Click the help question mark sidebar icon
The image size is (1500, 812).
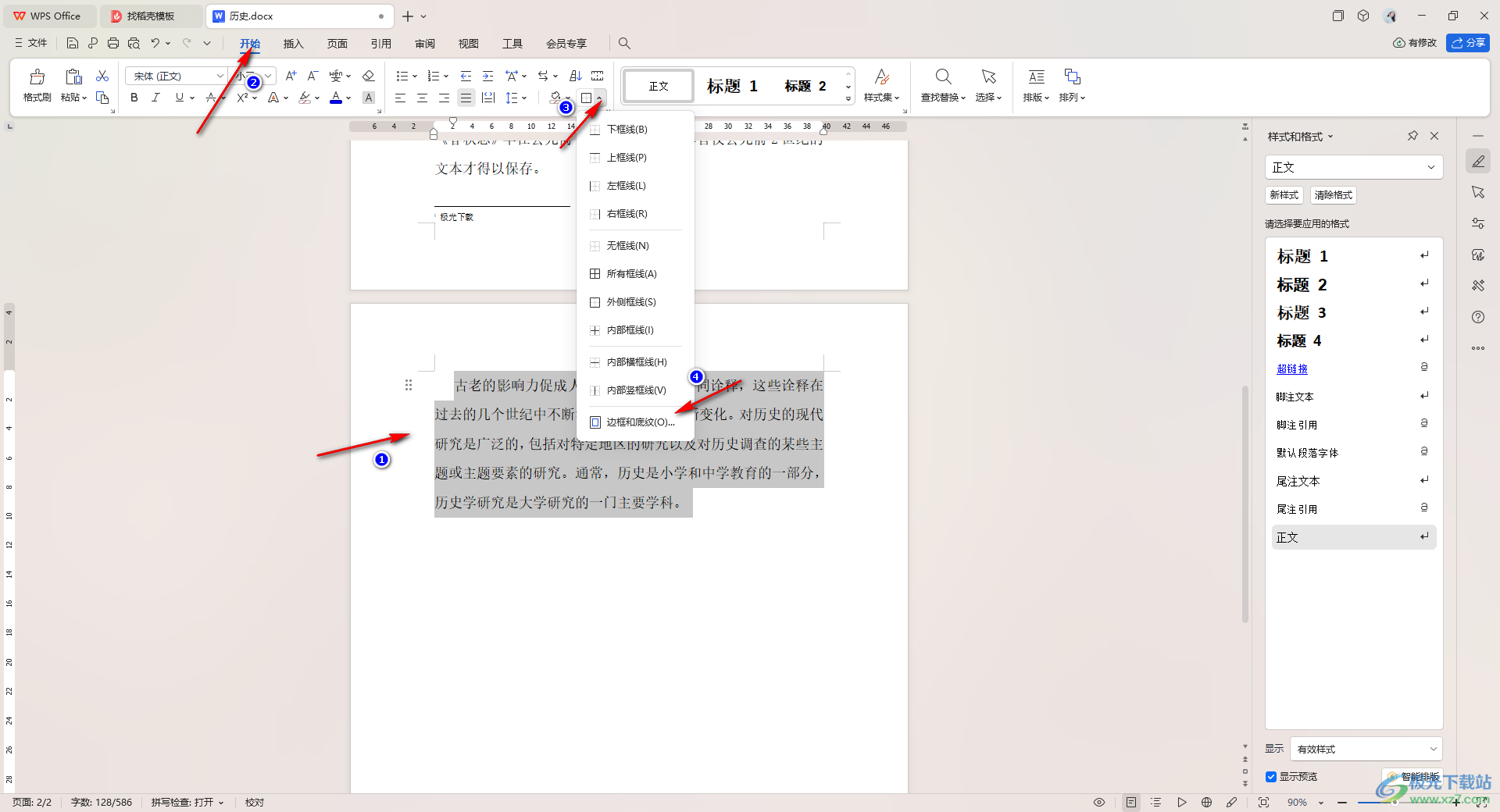pos(1478,317)
